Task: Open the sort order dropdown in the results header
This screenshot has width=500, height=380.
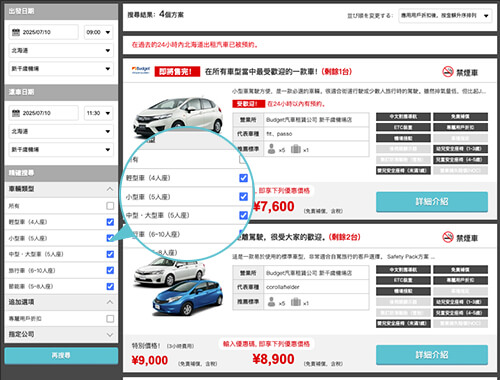Action: pyautogui.click(x=445, y=16)
